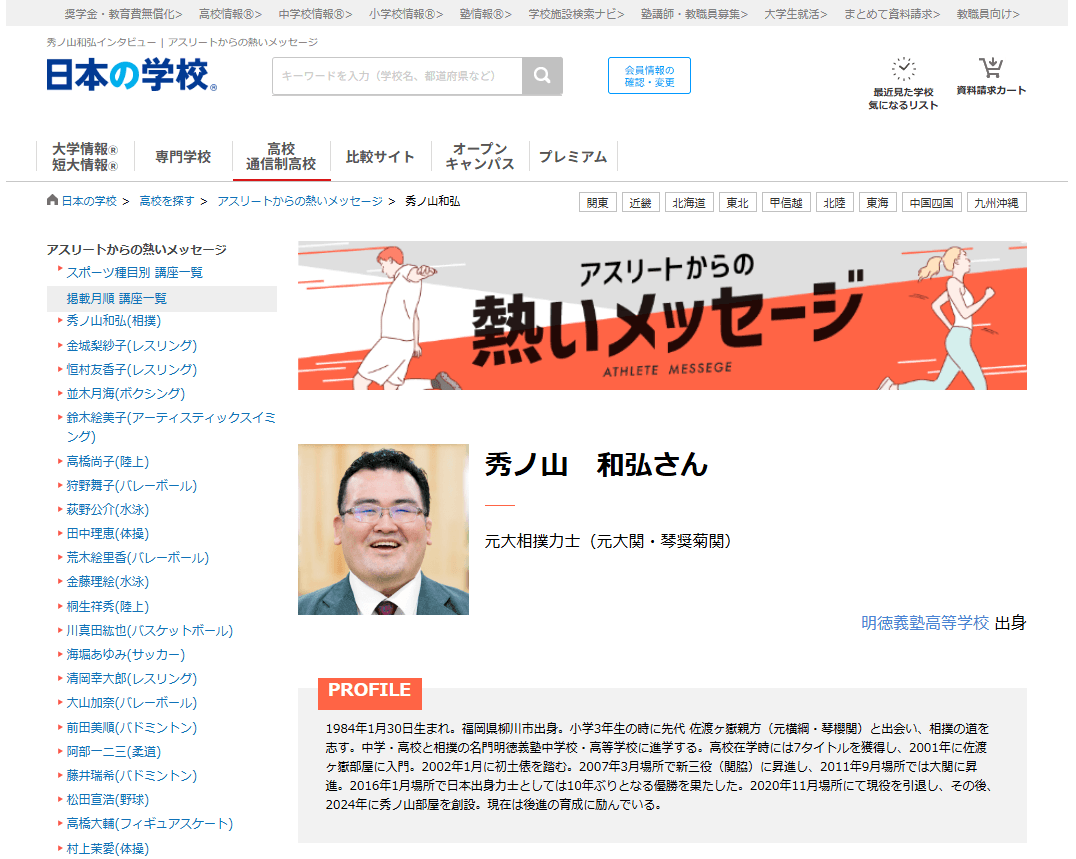Click the 熱いメッセージ banner image
The width and height of the screenshot is (1076, 859).
coord(662,316)
